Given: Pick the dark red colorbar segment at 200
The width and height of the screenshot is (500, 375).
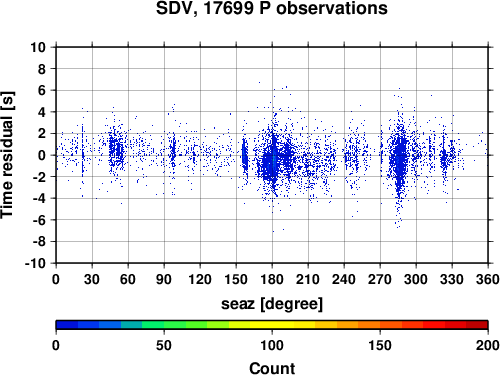Looking at the screenshot, I should click(x=477, y=325).
